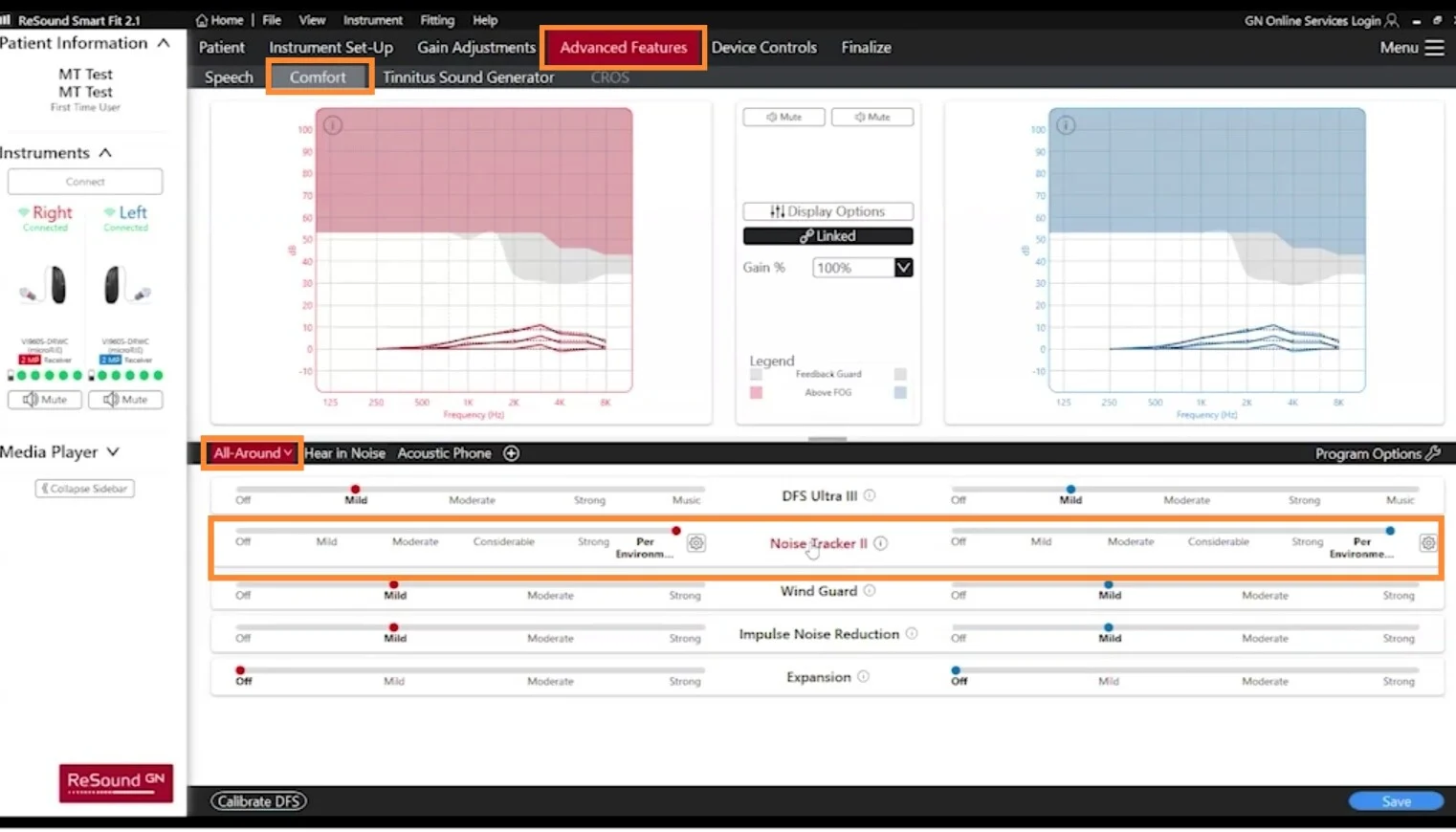This screenshot has height=832, width=1456.
Task: Select the Acoustic Phone program
Action: [x=444, y=453]
